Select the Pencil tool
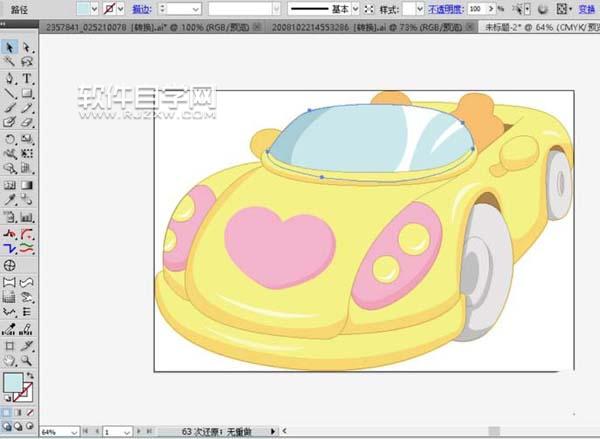This screenshot has height=439, width=600. [27, 108]
